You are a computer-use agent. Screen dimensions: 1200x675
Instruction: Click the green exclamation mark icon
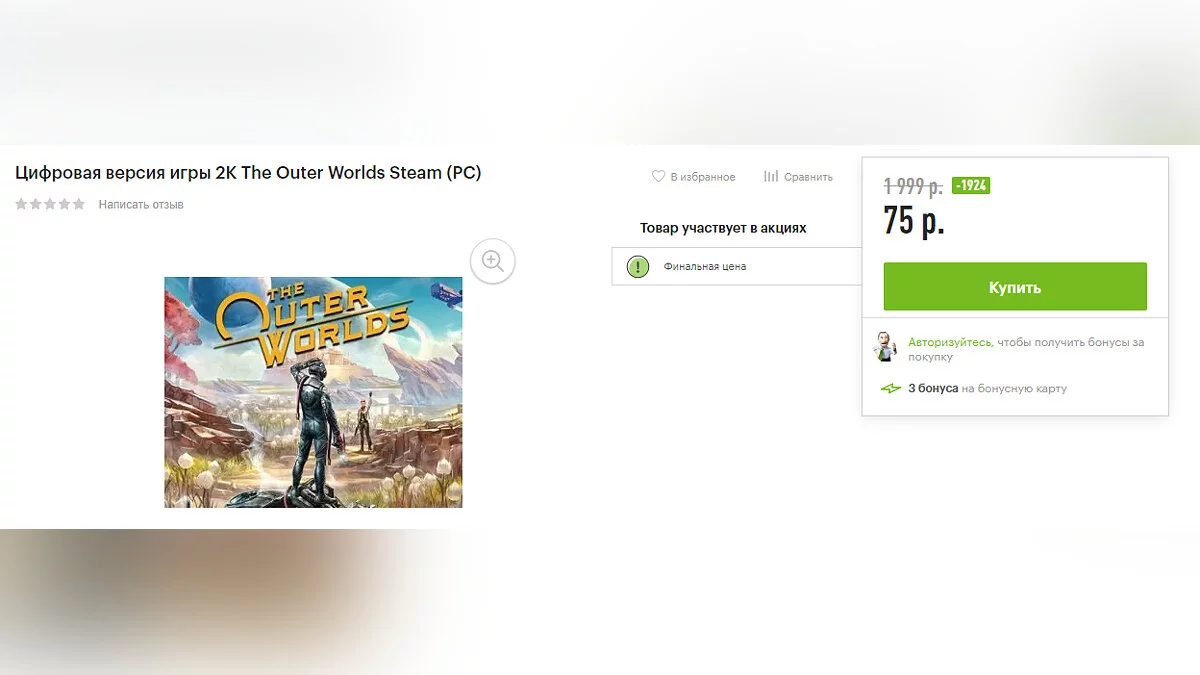click(637, 267)
